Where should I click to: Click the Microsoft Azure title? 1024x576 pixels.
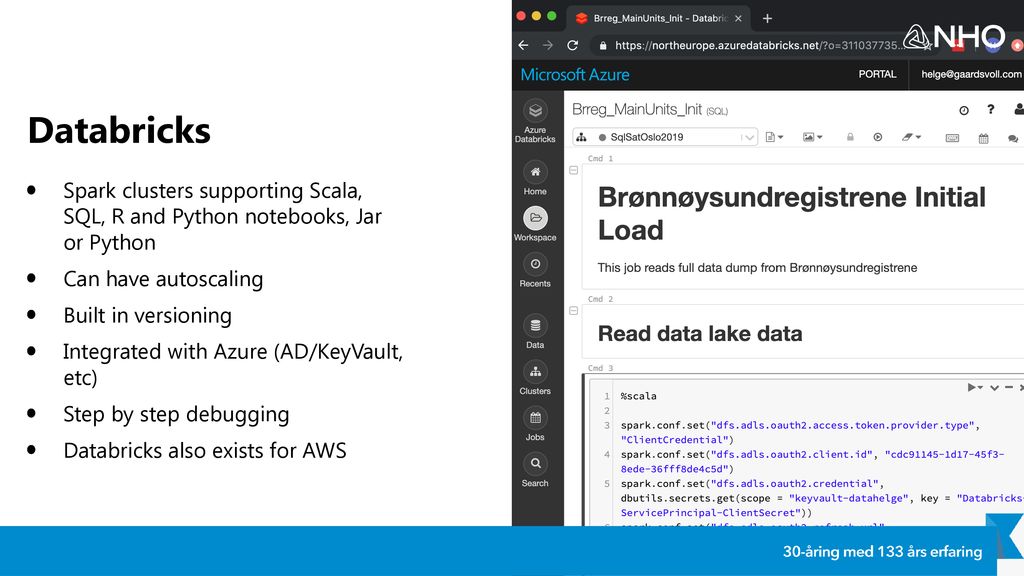(x=575, y=74)
